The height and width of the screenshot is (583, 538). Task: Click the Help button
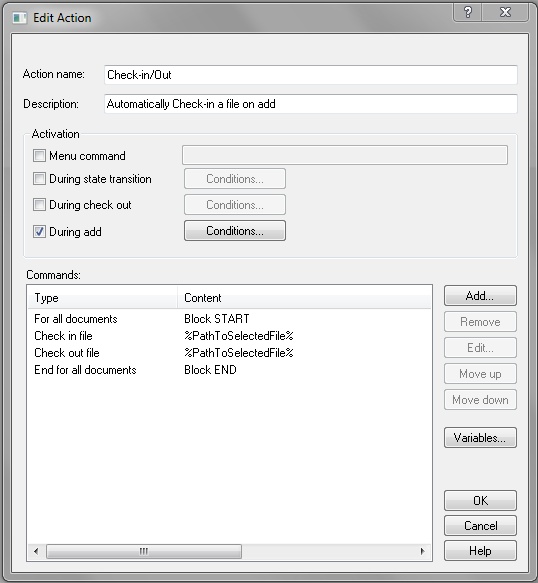click(480, 551)
